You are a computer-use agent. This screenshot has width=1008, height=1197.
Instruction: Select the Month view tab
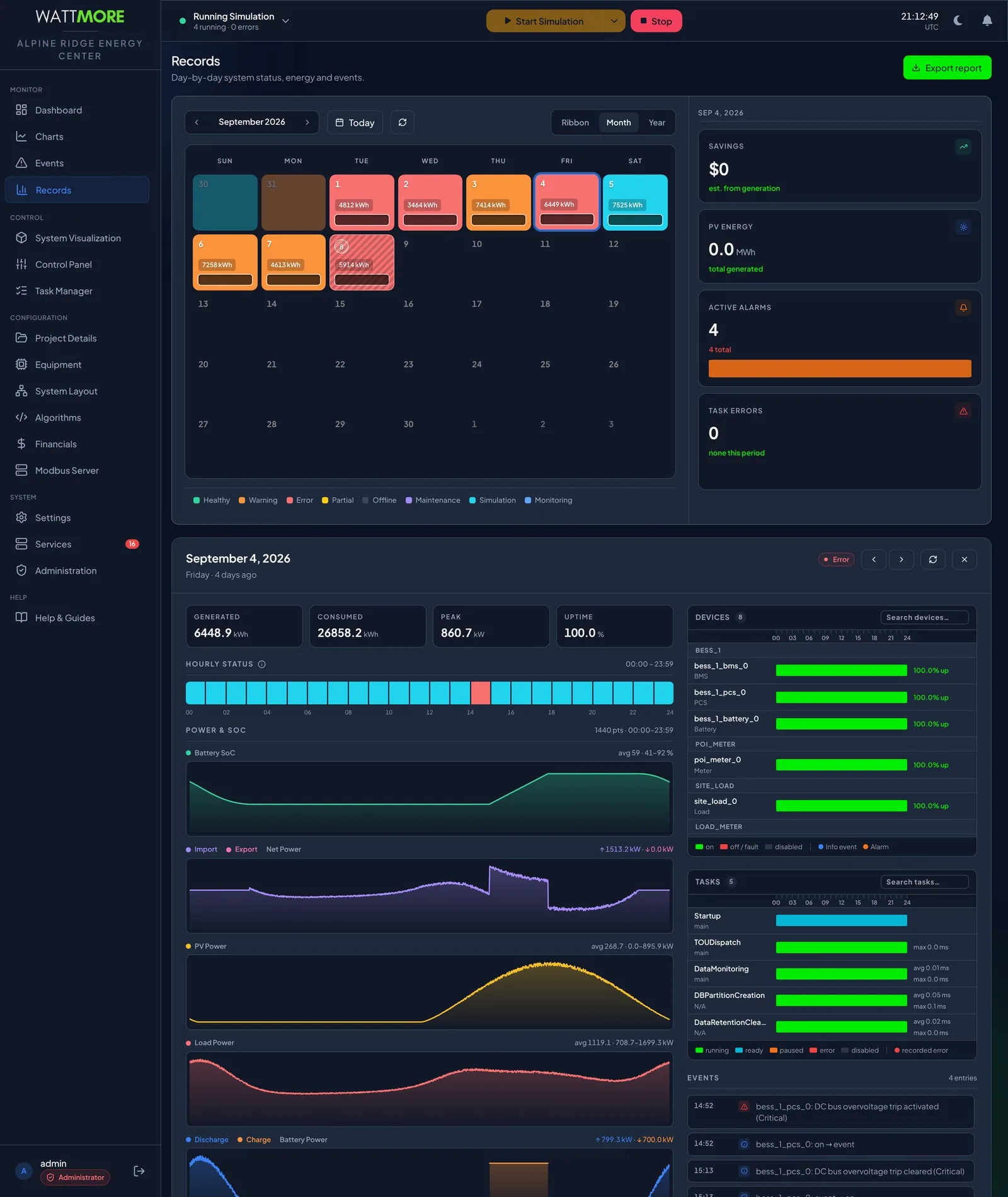(619, 122)
